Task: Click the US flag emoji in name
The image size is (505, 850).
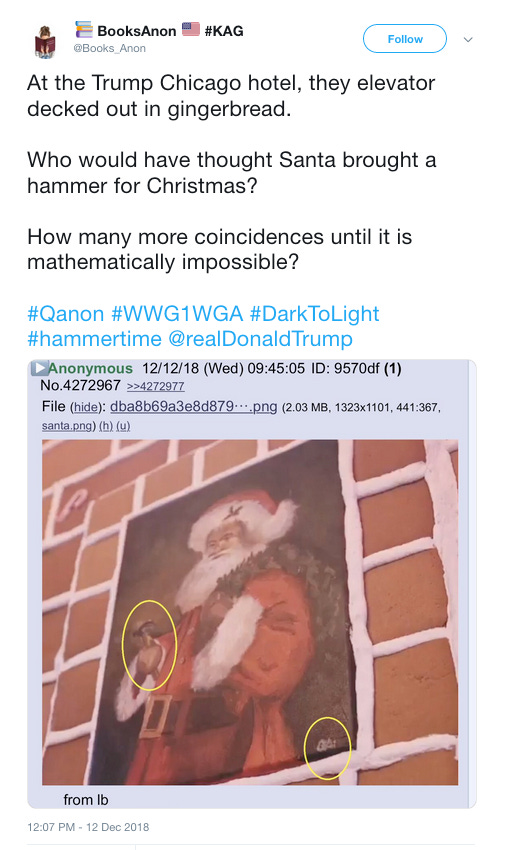Action: click(191, 29)
